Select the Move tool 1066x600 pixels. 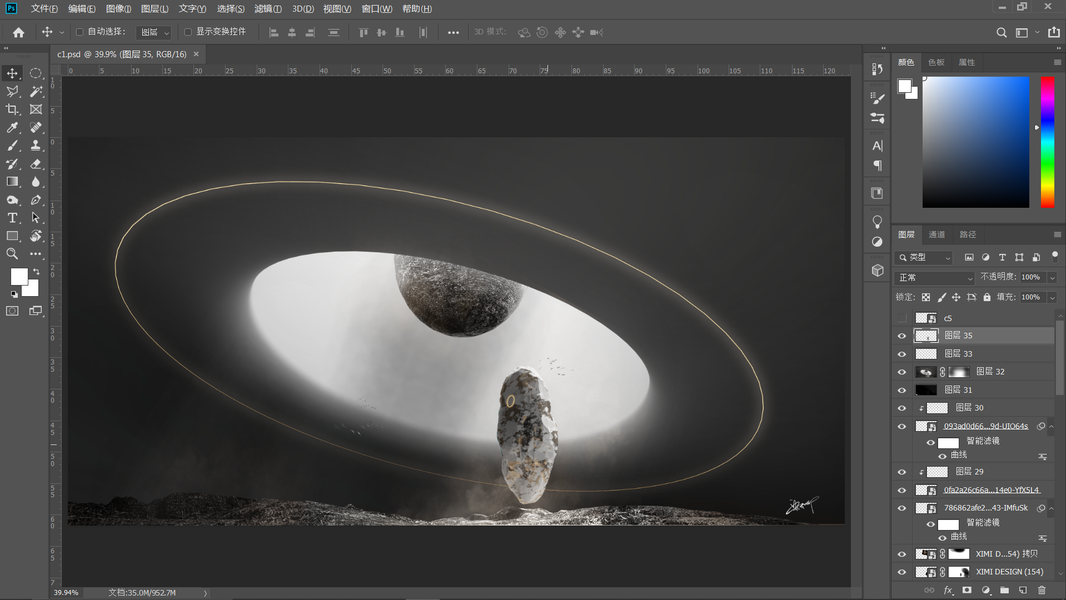(12, 73)
